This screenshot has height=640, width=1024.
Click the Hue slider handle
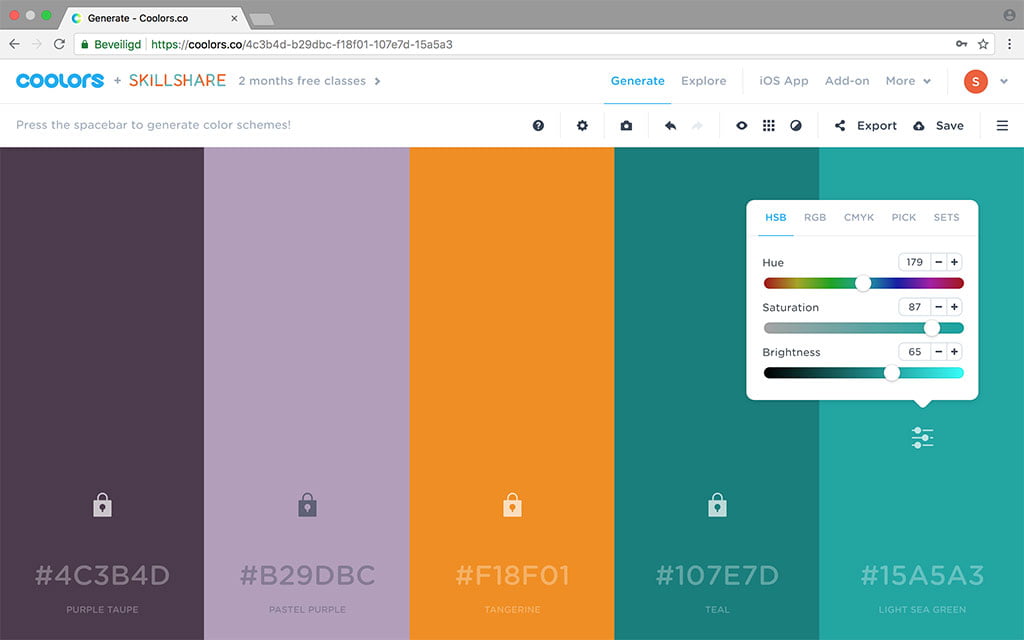[x=863, y=283]
